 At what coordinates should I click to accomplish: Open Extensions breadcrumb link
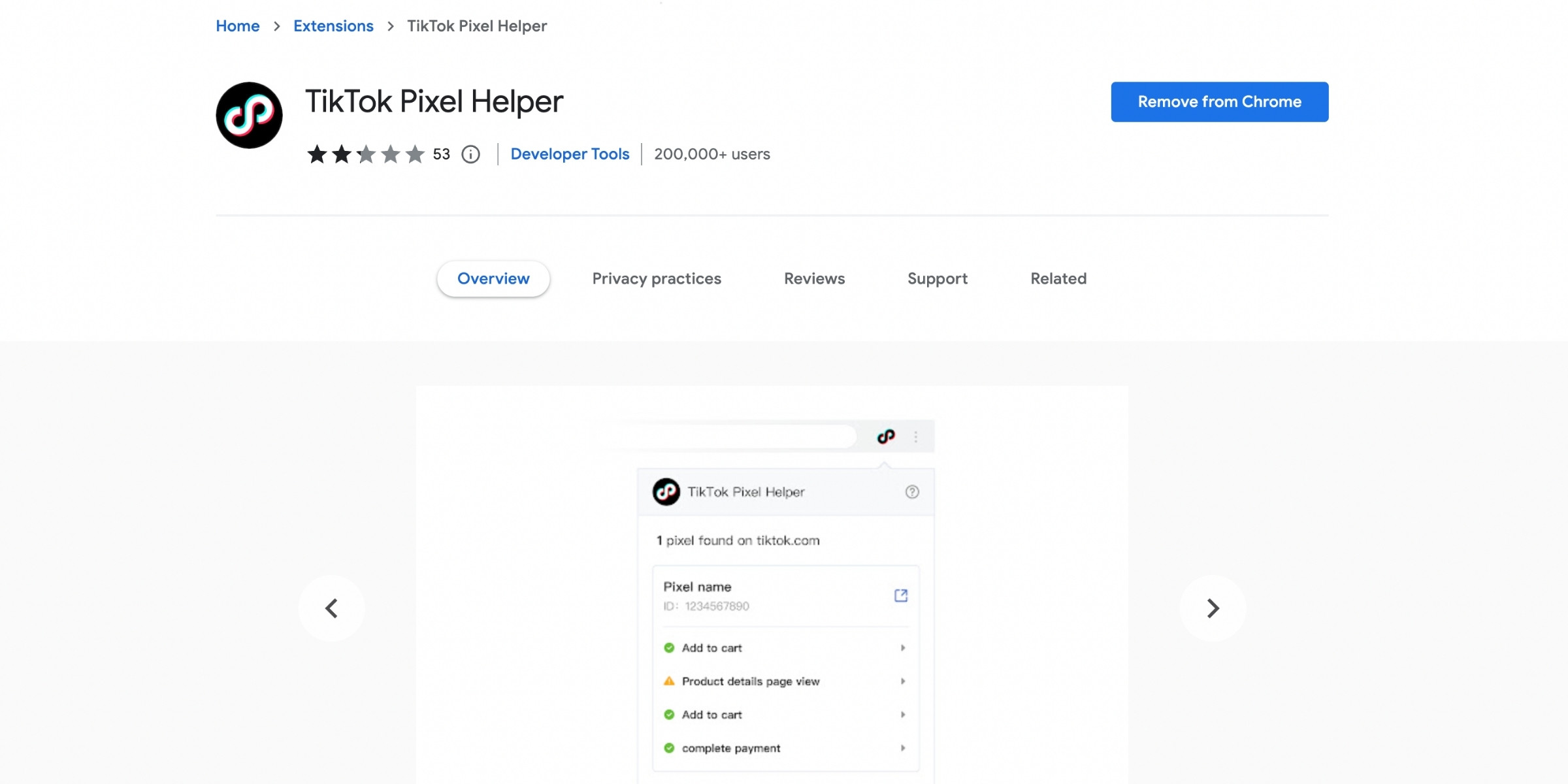333,26
